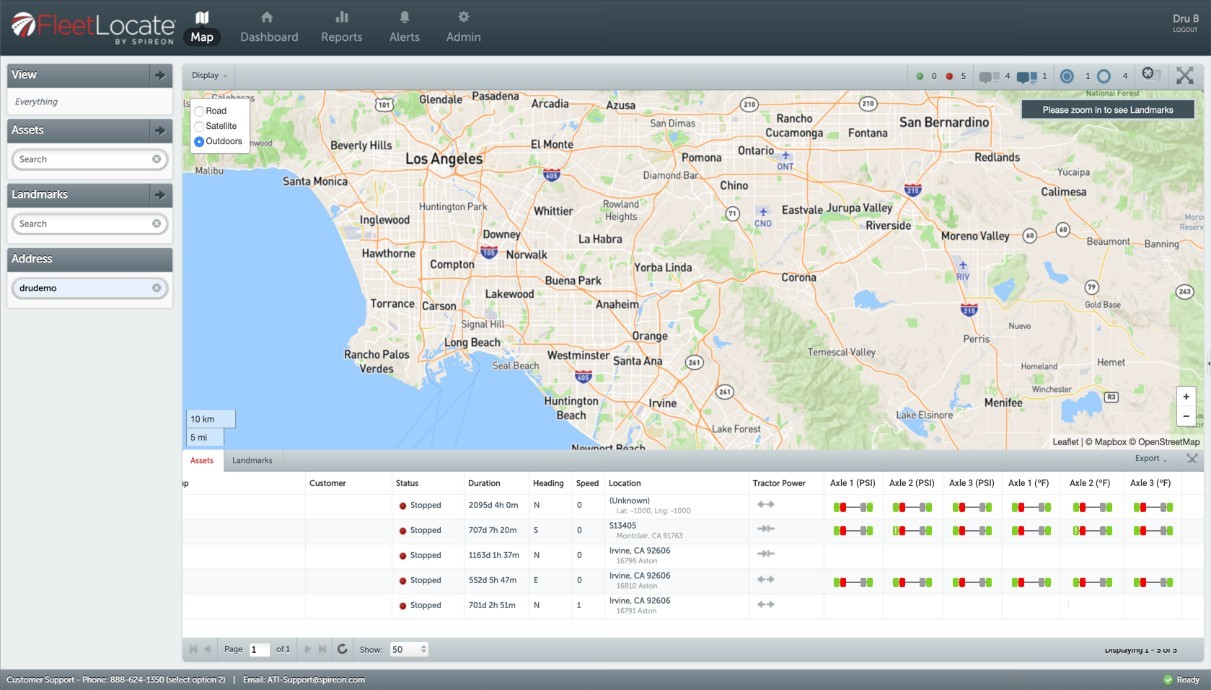This screenshot has width=1211, height=690.
Task: Toggle fullscreen map with the expand arrows icon
Action: (x=1184, y=75)
